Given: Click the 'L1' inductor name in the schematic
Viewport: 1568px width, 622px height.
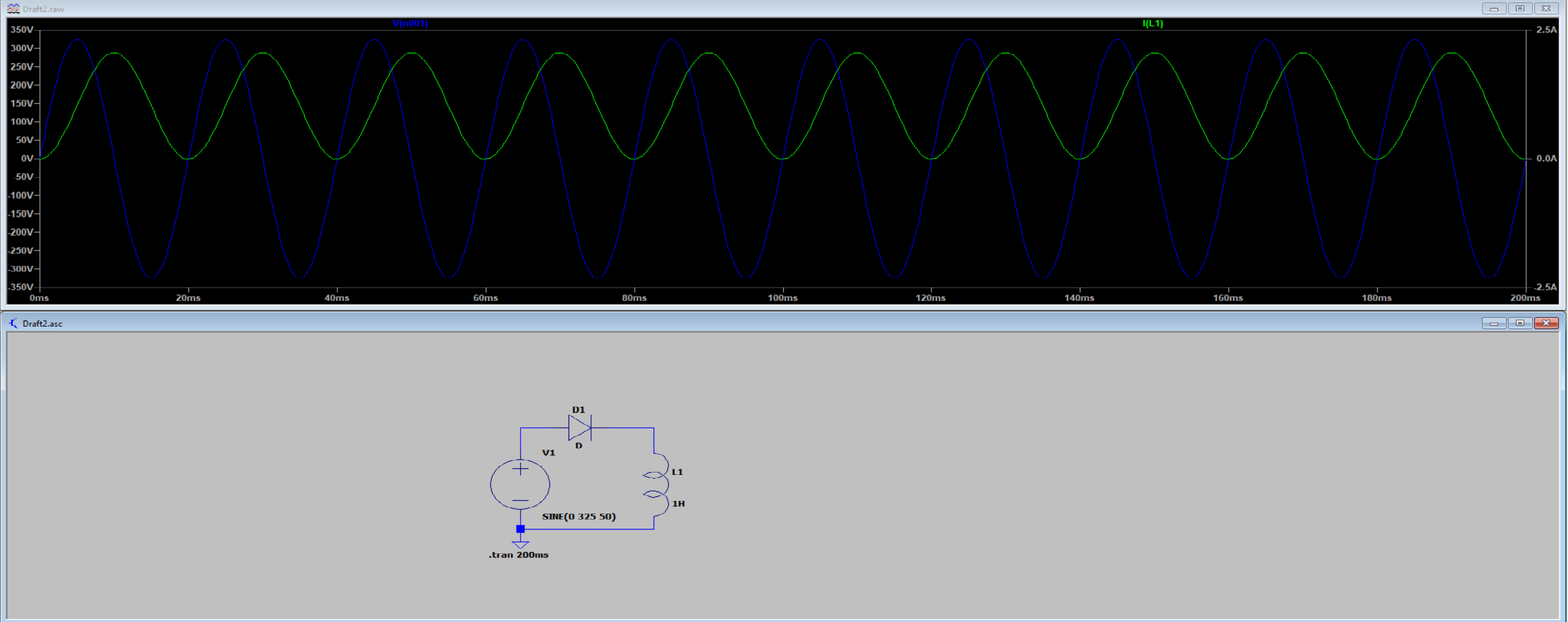Looking at the screenshot, I should point(677,472).
